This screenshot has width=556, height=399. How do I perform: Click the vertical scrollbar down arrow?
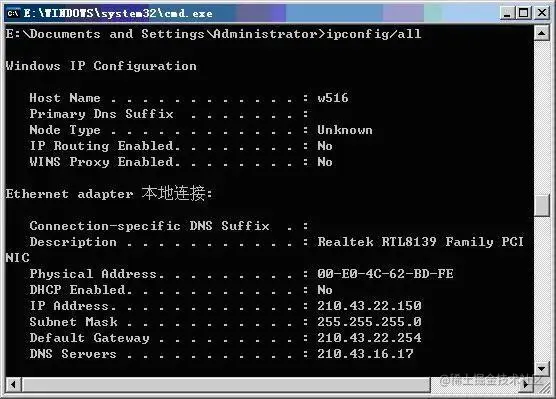click(541, 369)
